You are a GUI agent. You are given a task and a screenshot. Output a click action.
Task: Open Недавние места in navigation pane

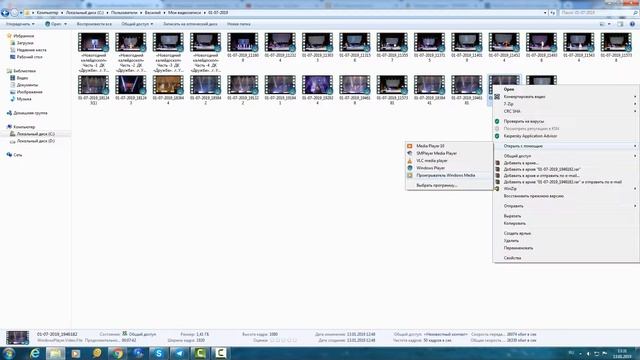31,50
